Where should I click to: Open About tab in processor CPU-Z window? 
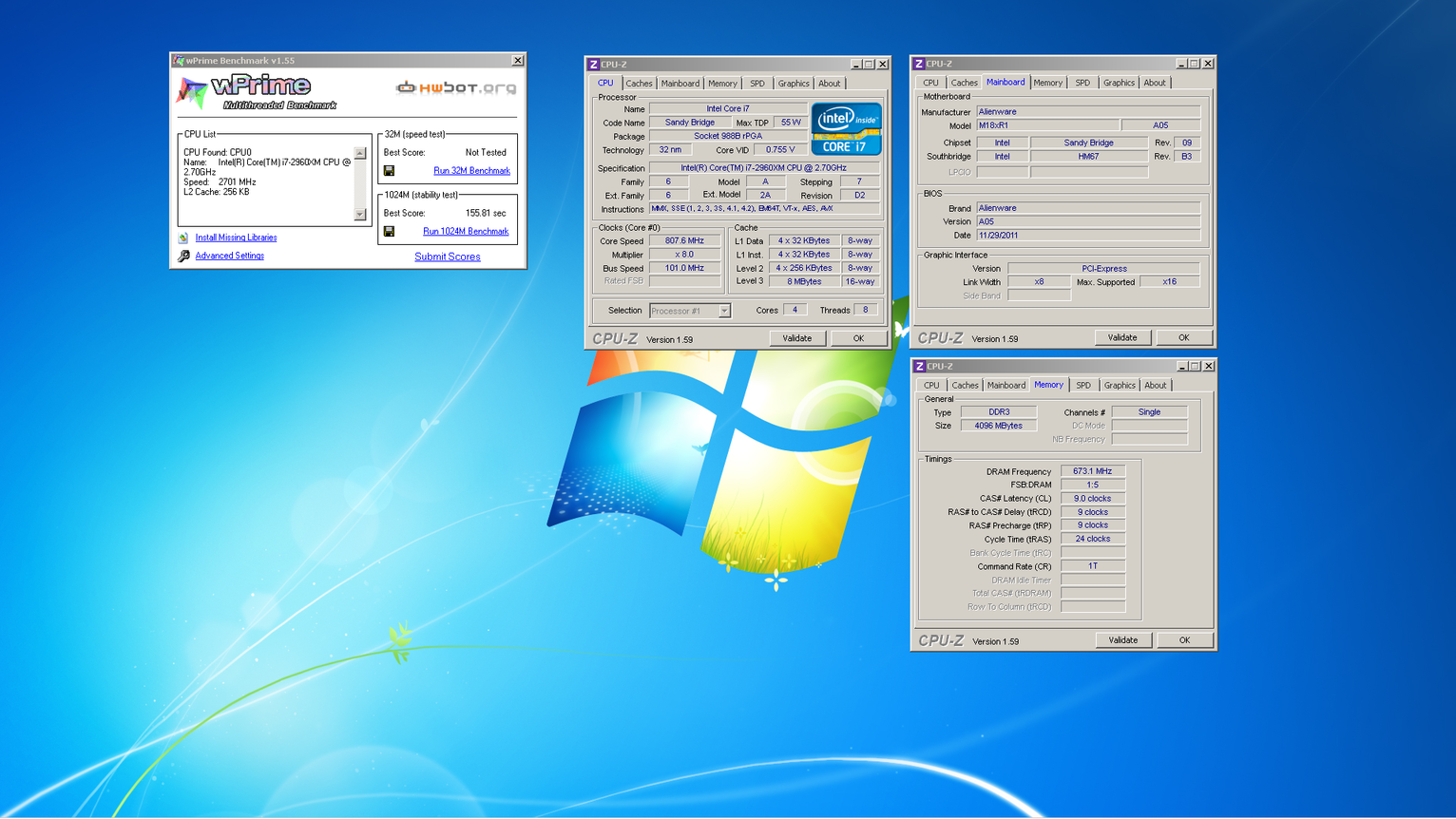click(x=830, y=84)
